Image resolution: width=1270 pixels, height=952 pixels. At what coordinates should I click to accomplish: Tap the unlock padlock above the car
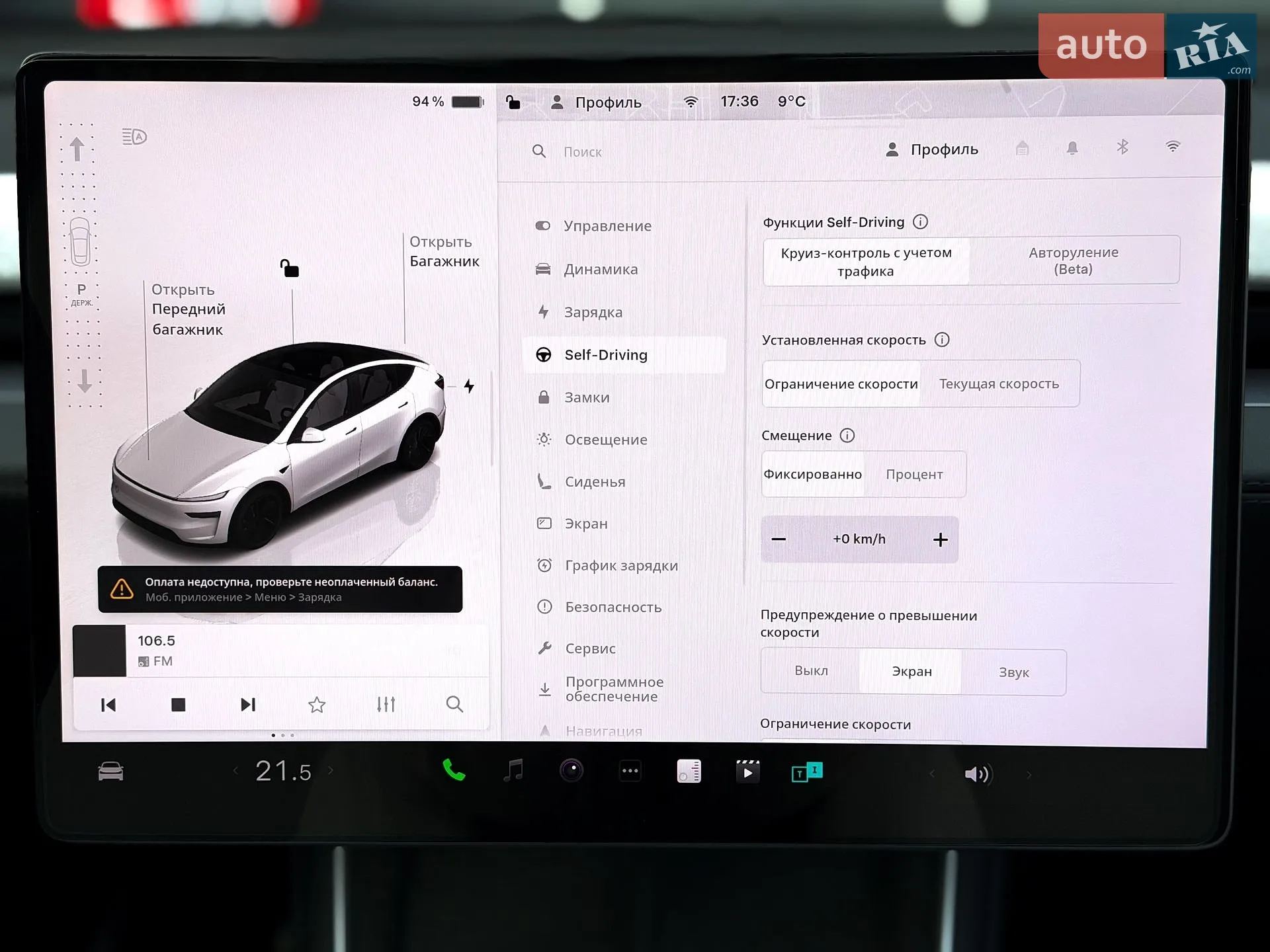[x=290, y=268]
